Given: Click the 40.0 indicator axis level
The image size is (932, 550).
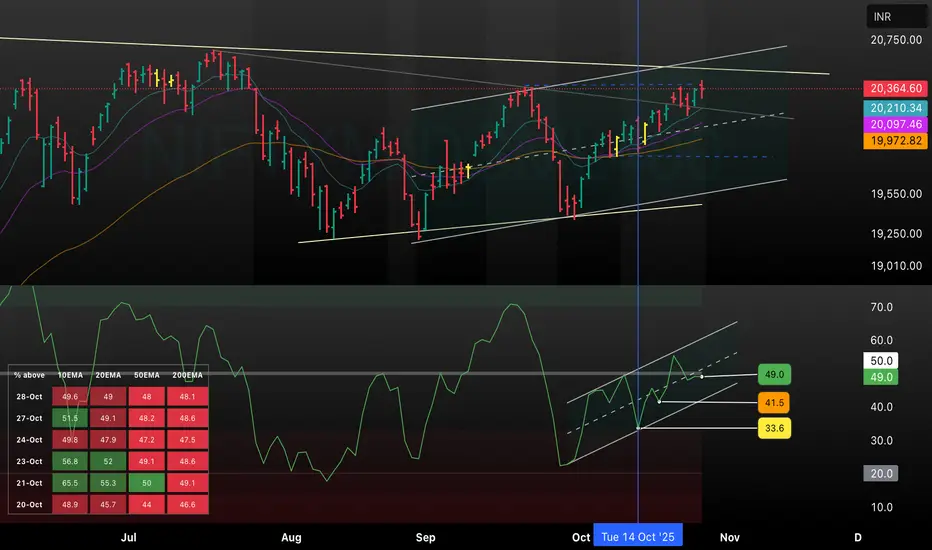Looking at the screenshot, I should 881,407.
